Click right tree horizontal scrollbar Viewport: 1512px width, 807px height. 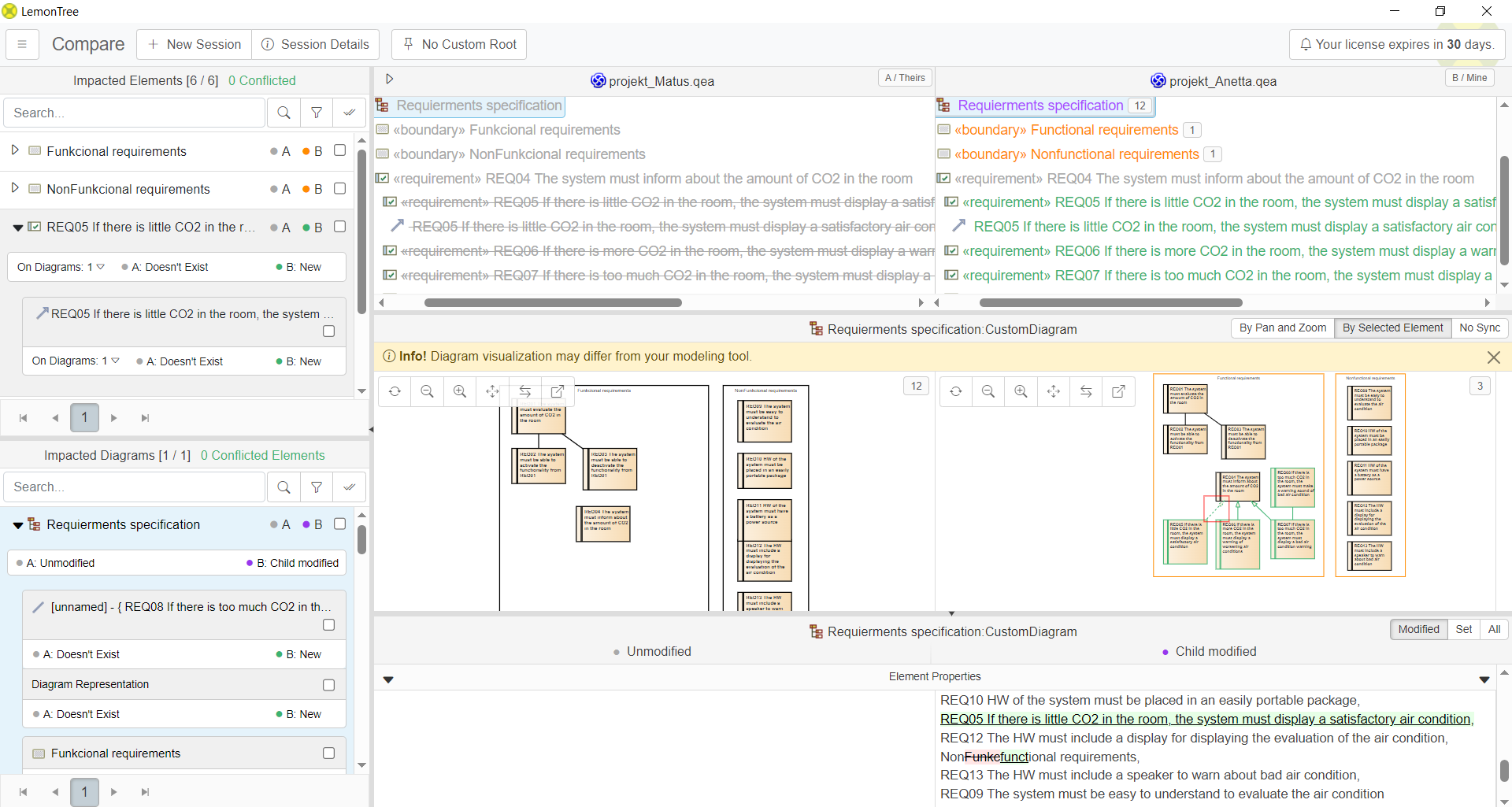[x=1110, y=302]
